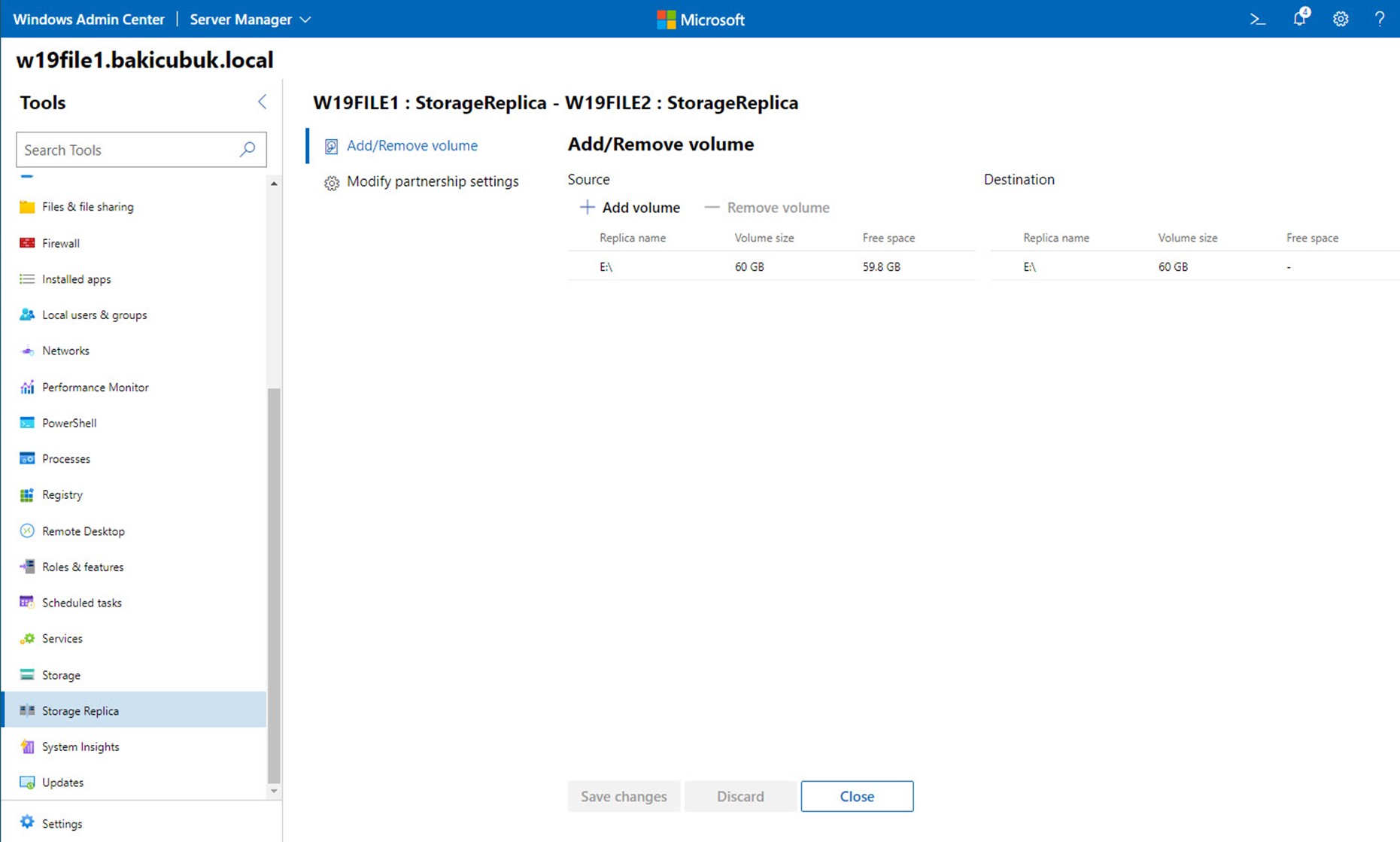Click the Firewall icon
Image resolution: width=1400 pixels, height=842 pixels.
(27, 243)
